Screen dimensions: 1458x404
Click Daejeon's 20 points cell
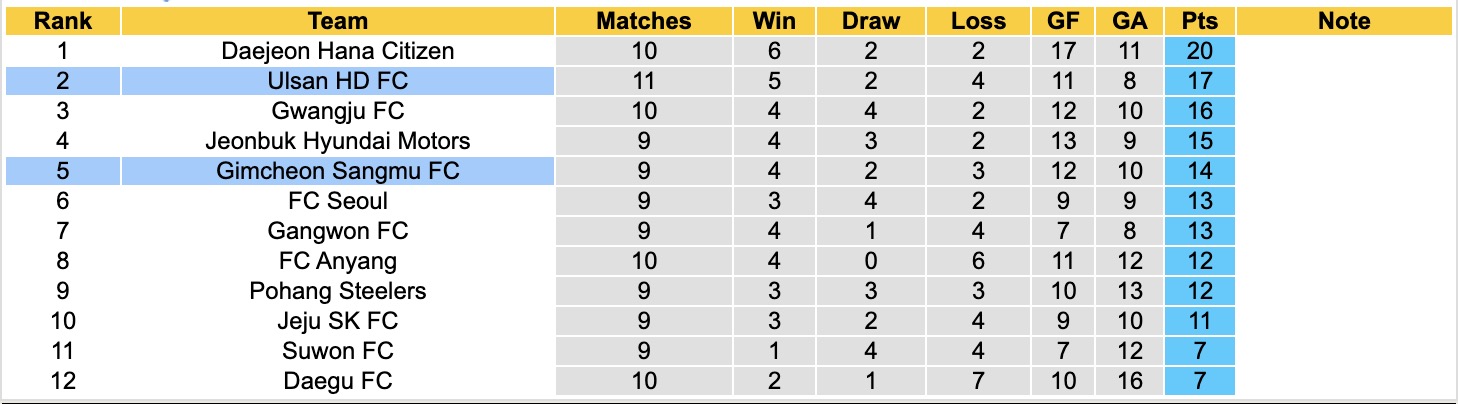(1198, 51)
